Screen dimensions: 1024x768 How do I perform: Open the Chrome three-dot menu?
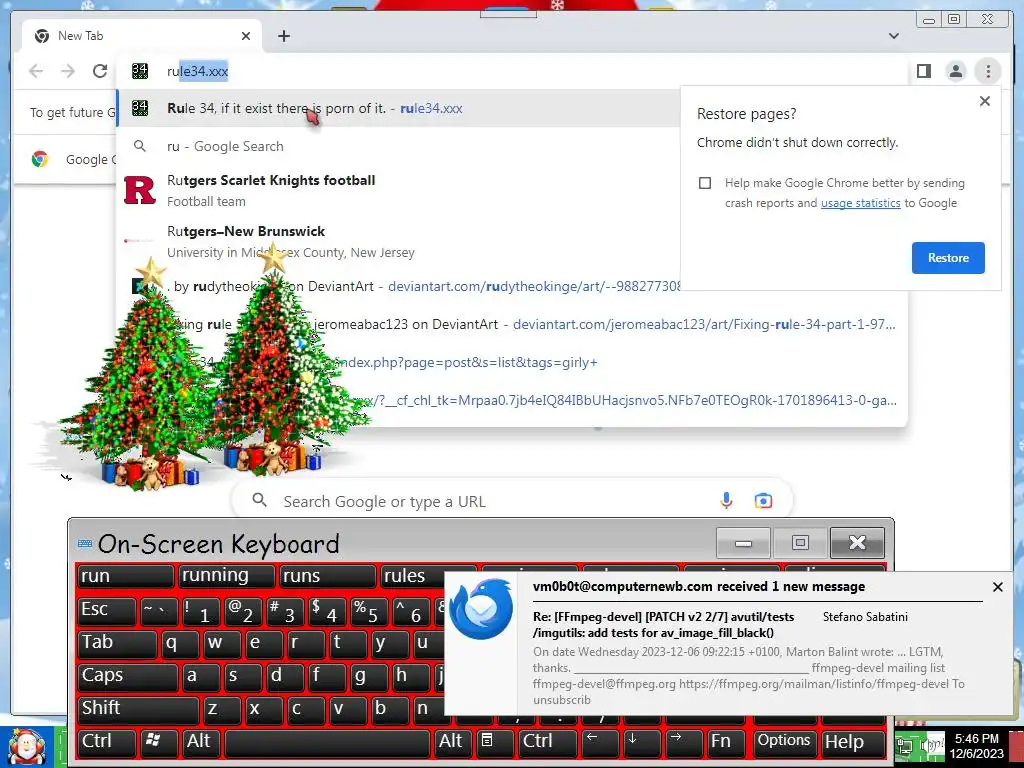click(x=988, y=71)
